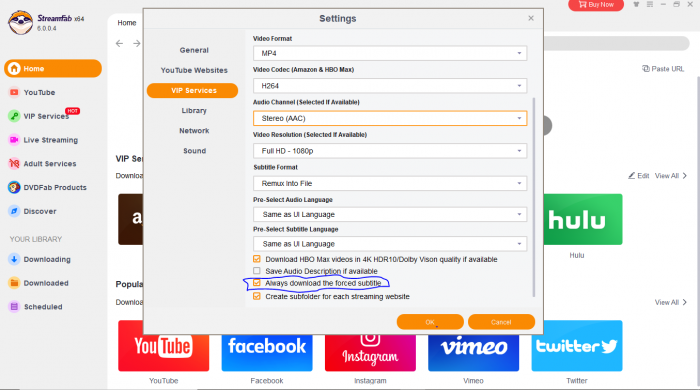Toggle Always download the forced subtitle
The width and height of the screenshot is (700, 390).
click(257, 283)
